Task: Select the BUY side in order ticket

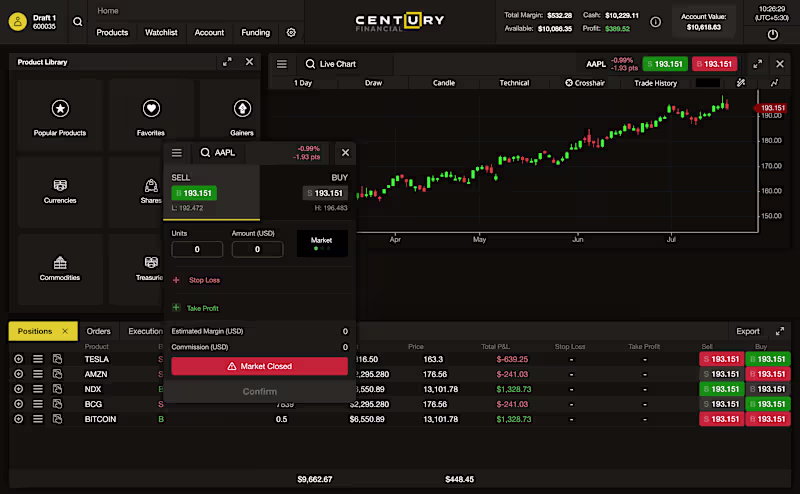Action: (x=308, y=193)
